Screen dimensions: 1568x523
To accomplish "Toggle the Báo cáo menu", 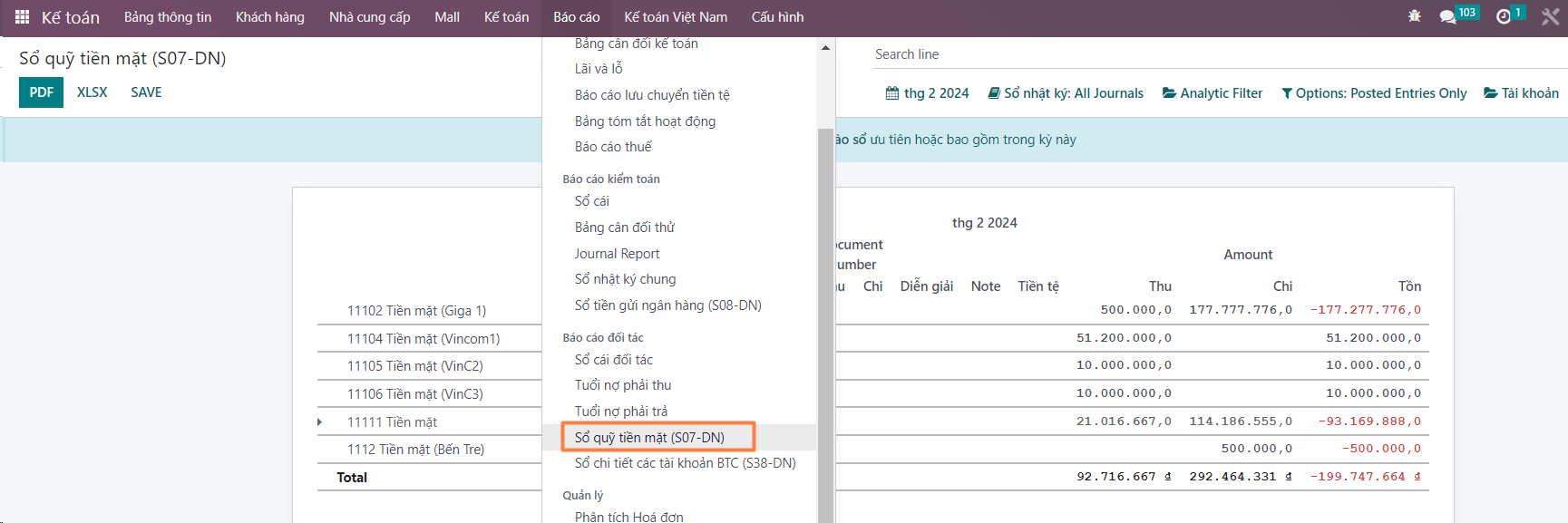I will point(577,17).
